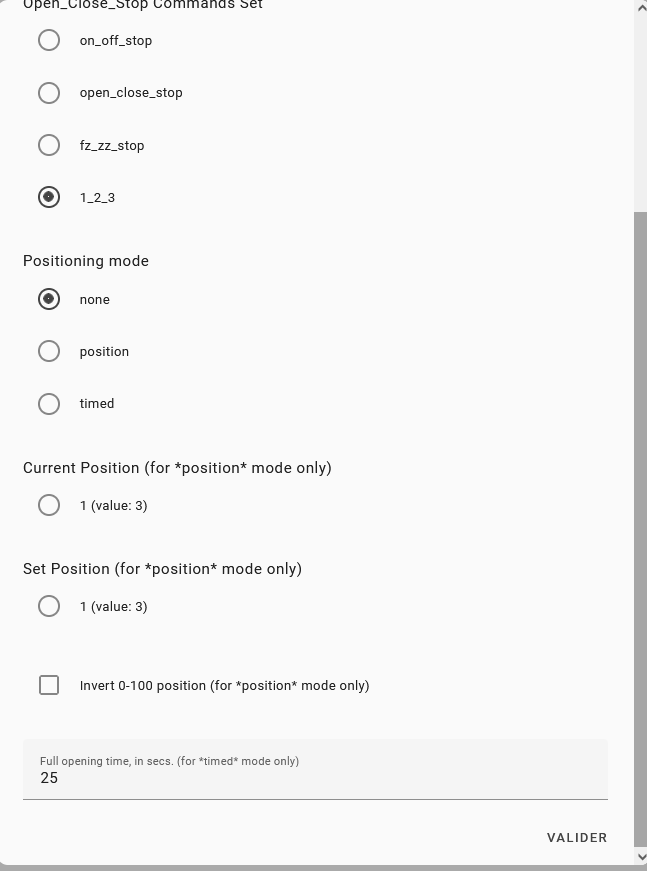Select the fz_zz_stop radio option
647x871 pixels.
49,145
